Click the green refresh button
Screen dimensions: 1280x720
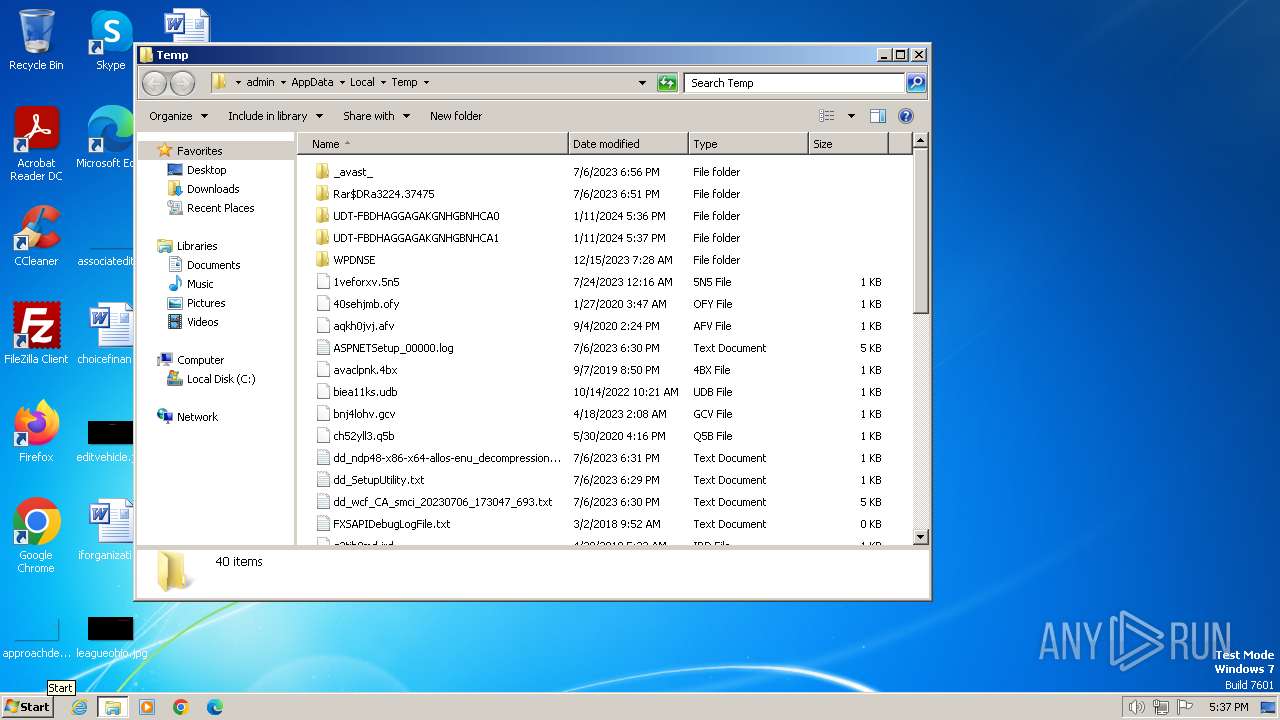click(x=667, y=83)
